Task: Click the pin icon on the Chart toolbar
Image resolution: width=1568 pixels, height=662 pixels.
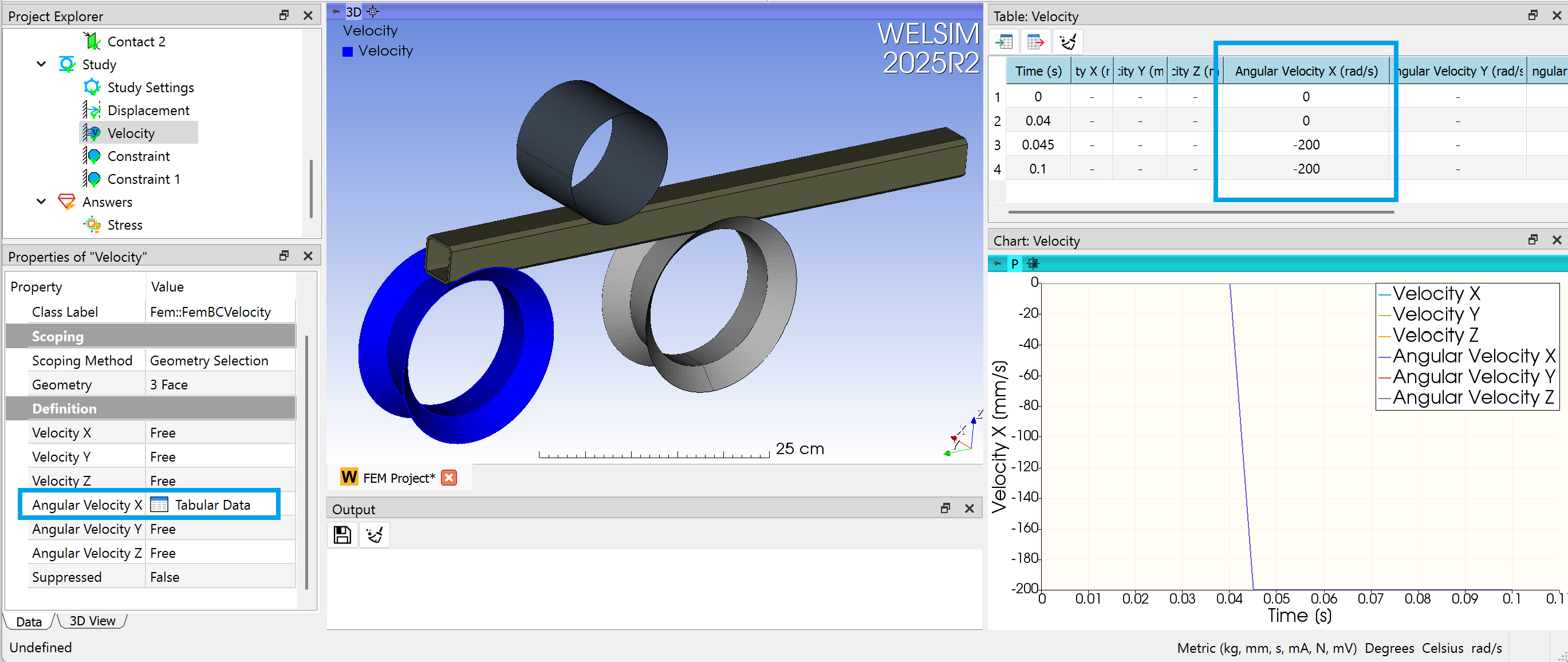Action: (997, 263)
